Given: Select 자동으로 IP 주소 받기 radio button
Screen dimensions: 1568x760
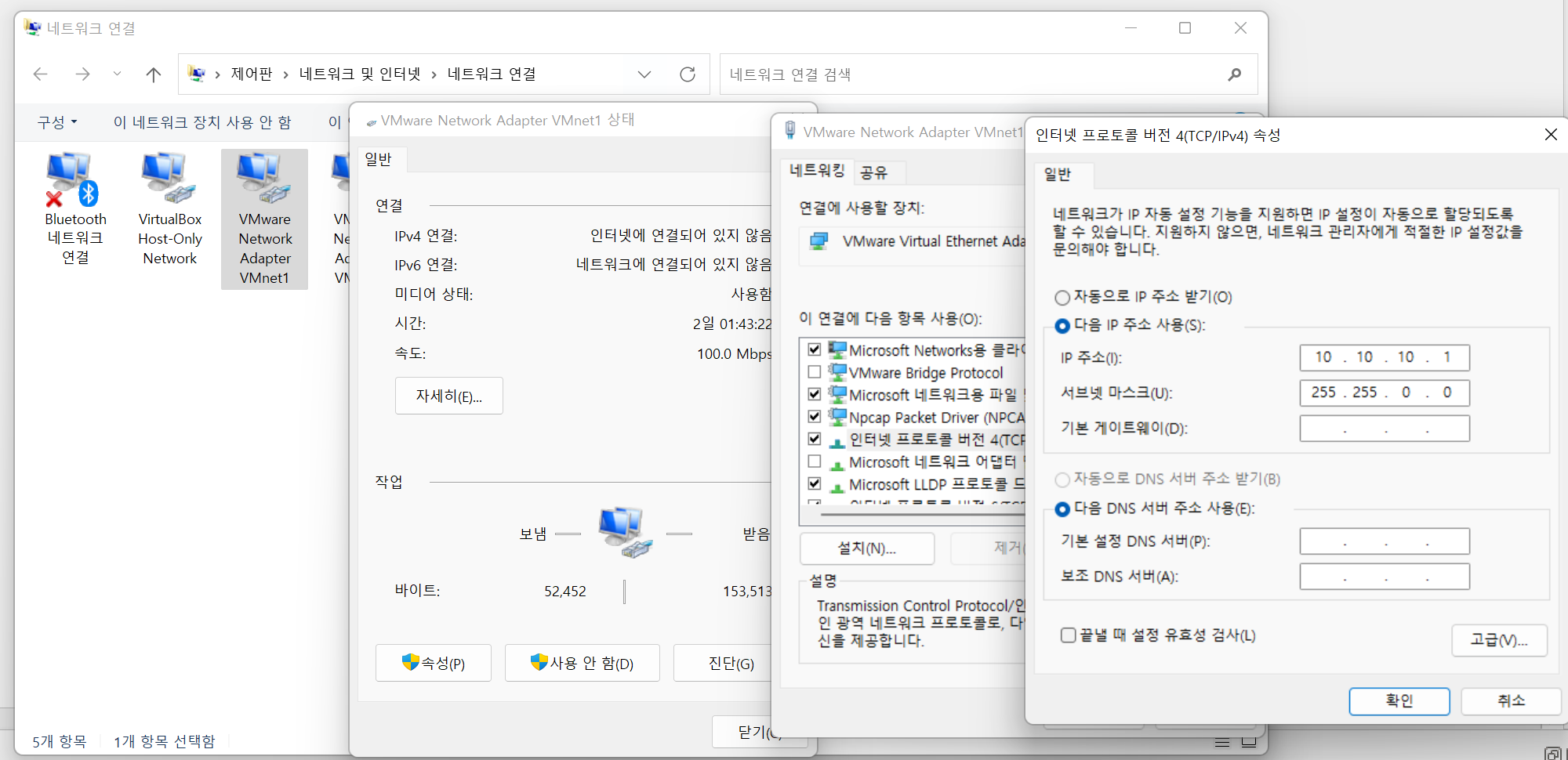Looking at the screenshot, I should tap(1062, 298).
